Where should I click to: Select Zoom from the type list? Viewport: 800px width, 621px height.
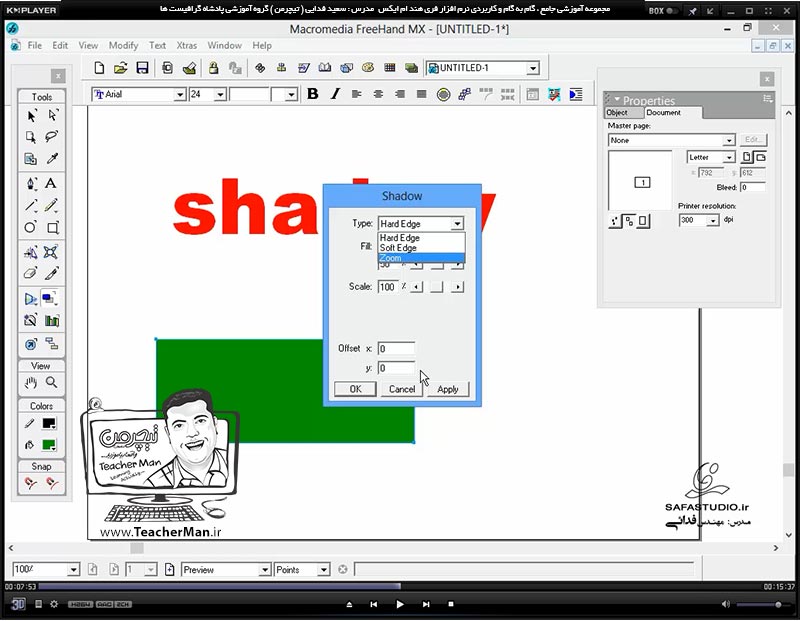point(421,258)
